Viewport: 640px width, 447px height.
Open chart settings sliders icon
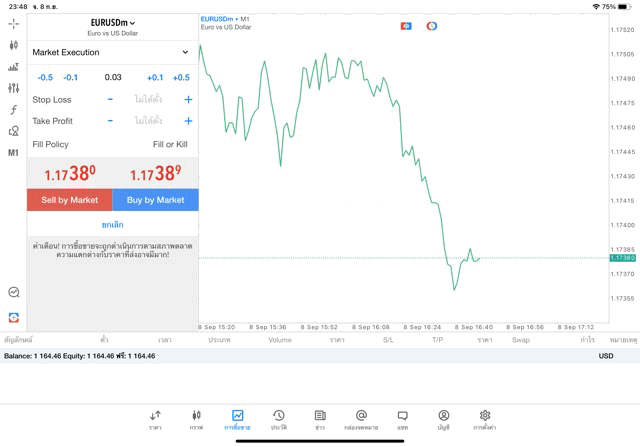13,88
